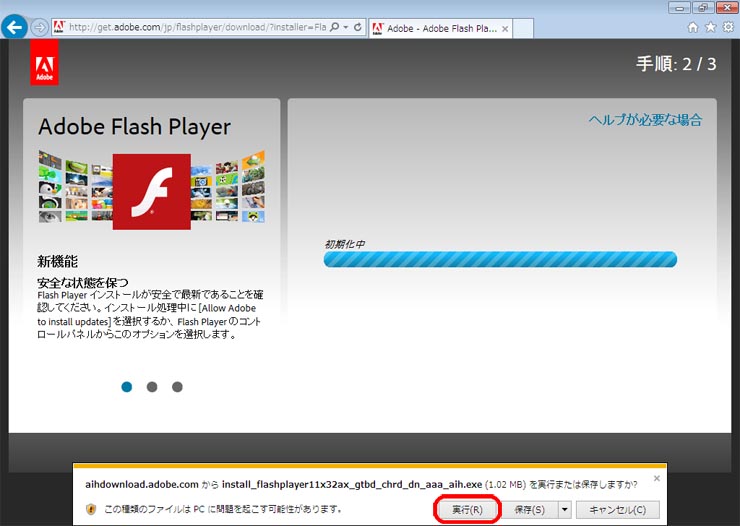
Task: Click the キャンセル(C) cancel button
Action: pyautogui.click(x=618, y=509)
